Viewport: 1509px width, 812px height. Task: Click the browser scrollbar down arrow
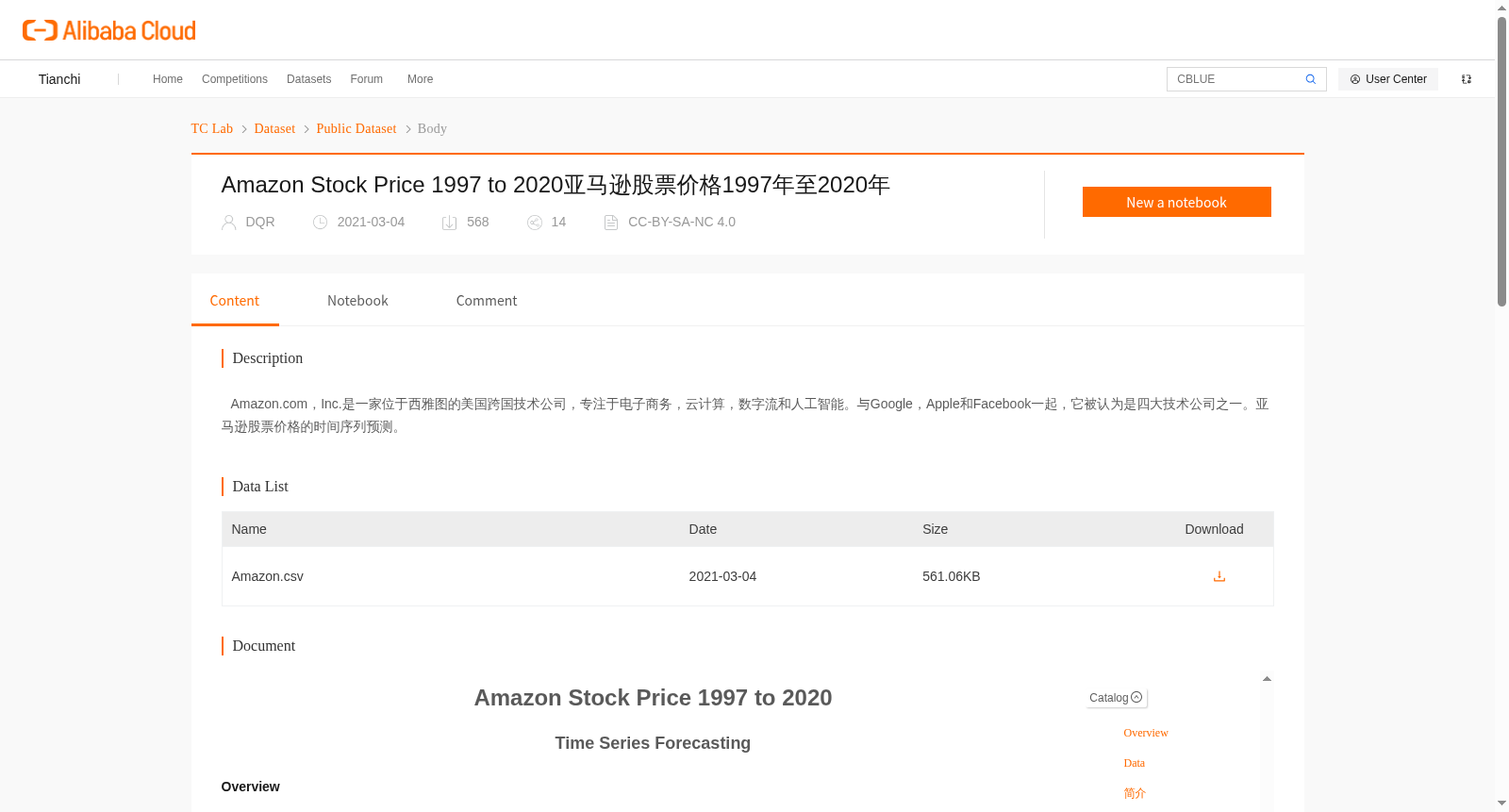coord(1501,804)
